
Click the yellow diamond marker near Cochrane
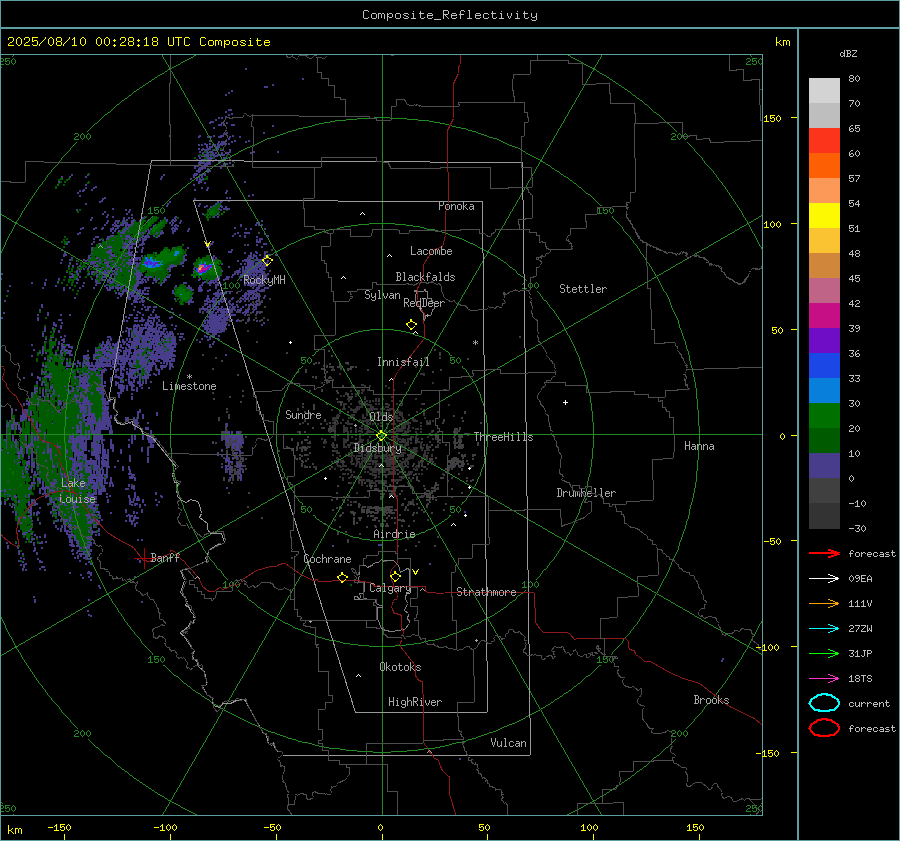point(343,577)
